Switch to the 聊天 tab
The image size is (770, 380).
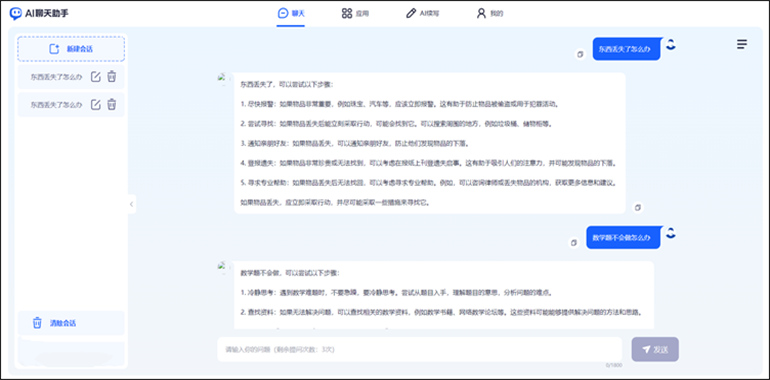pyautogui.click(x=291, y=13)
